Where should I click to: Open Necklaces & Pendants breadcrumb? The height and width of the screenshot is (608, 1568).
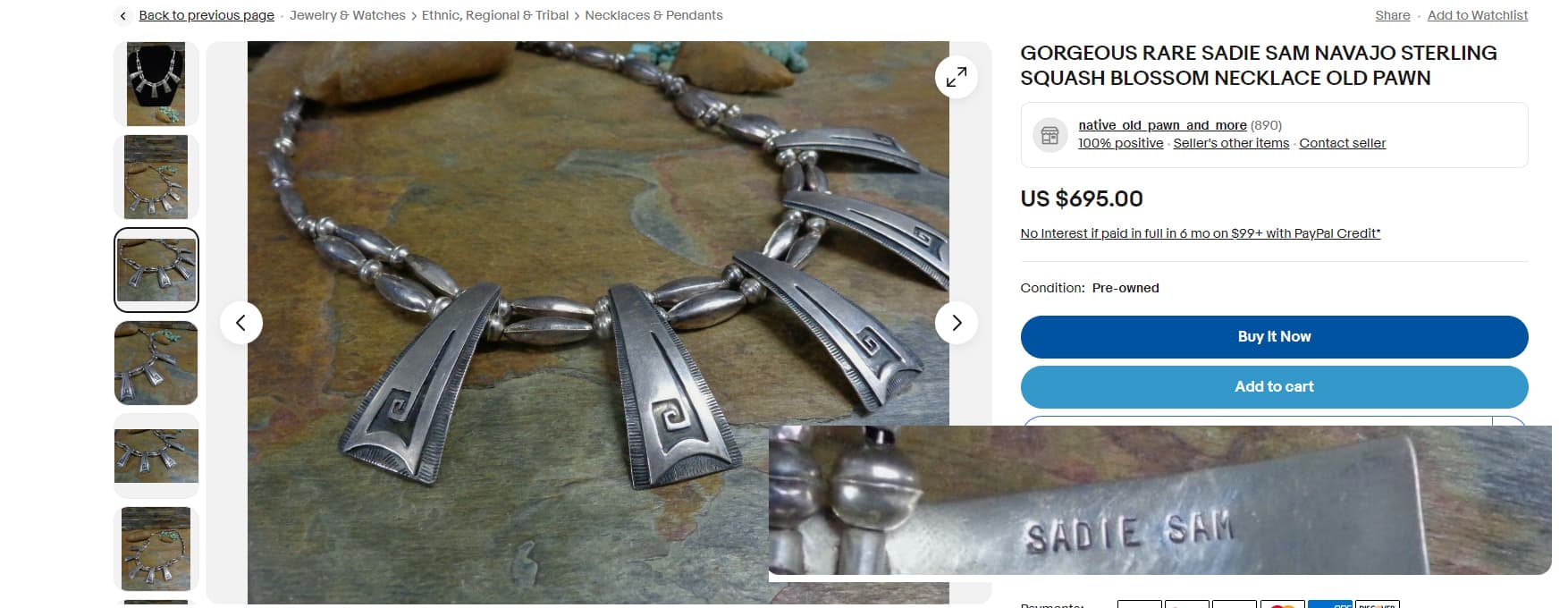click(x=653, y=15)
